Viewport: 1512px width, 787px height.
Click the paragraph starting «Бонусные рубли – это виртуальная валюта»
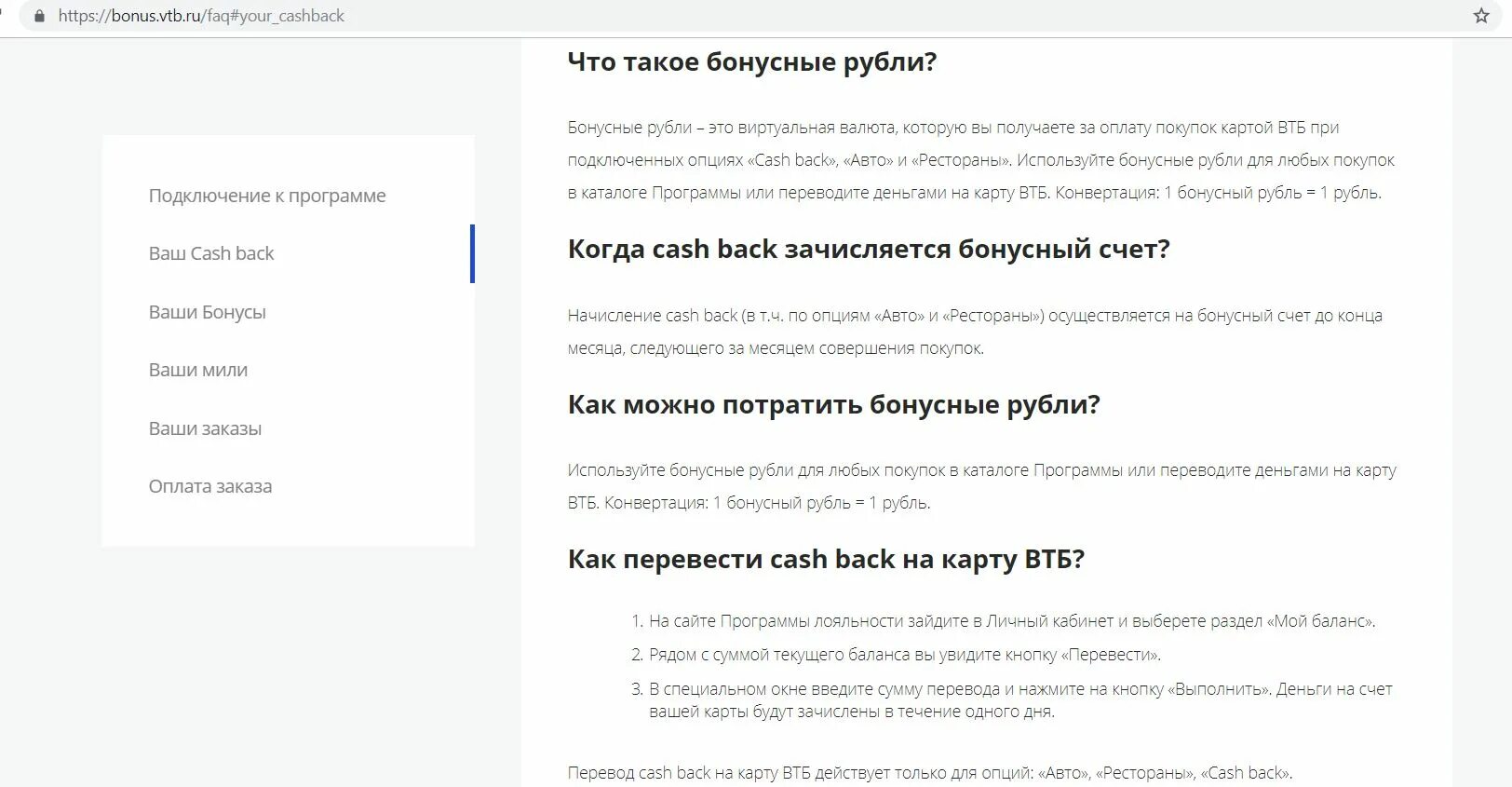[981, 160]
